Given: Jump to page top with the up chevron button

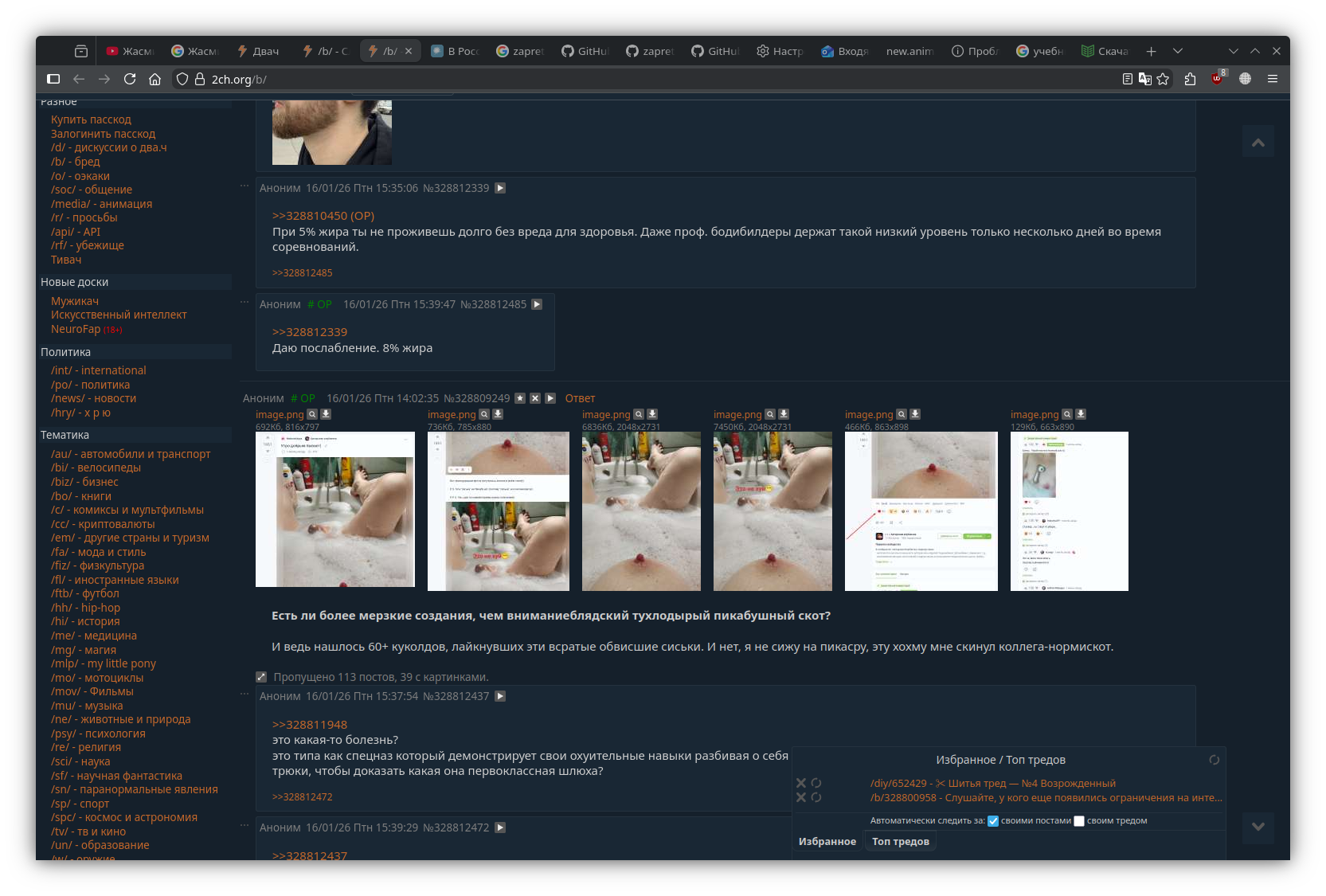Looking at the screenshot, I should point(1258,143).
